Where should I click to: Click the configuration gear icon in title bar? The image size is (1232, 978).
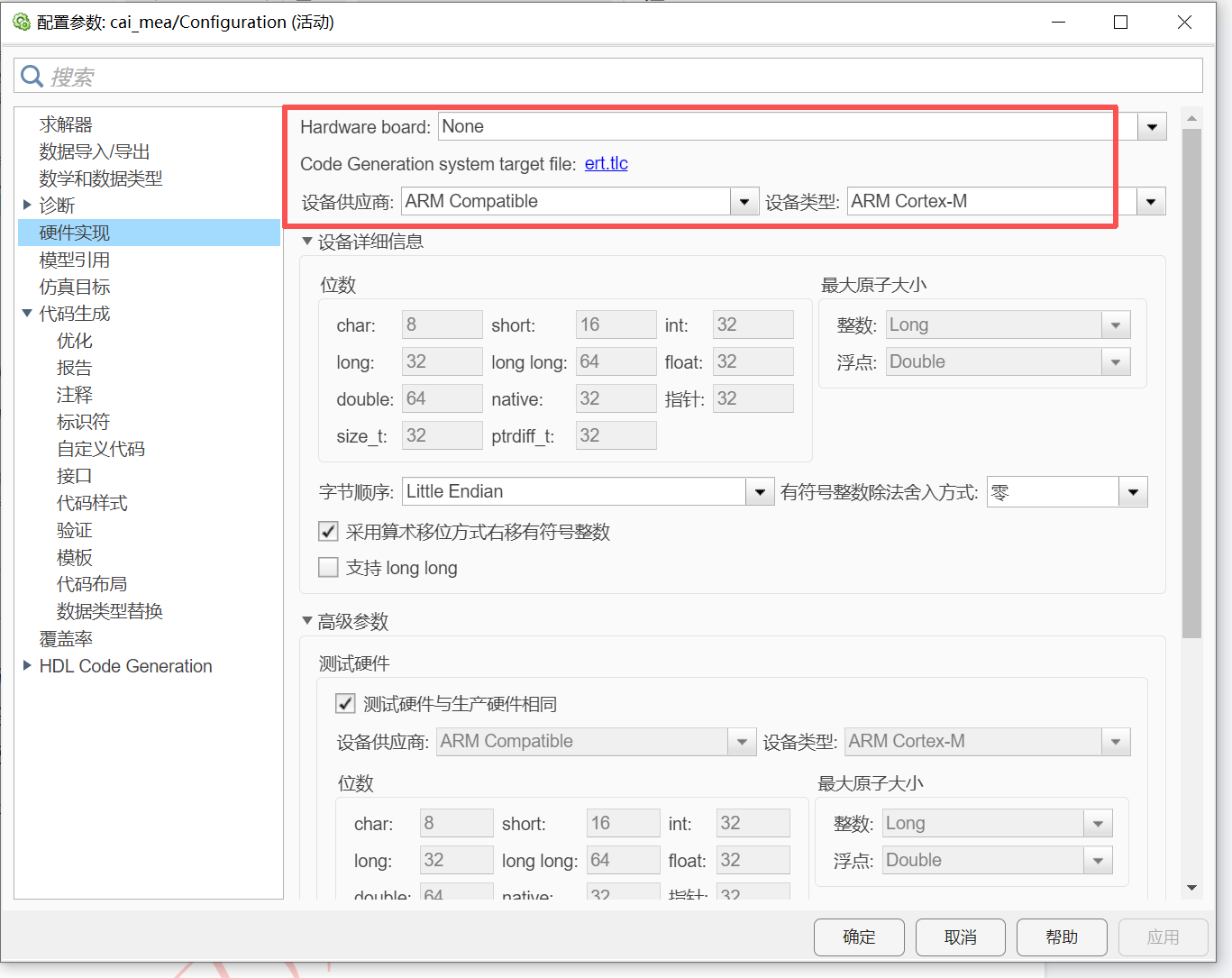tap(22, 22)
